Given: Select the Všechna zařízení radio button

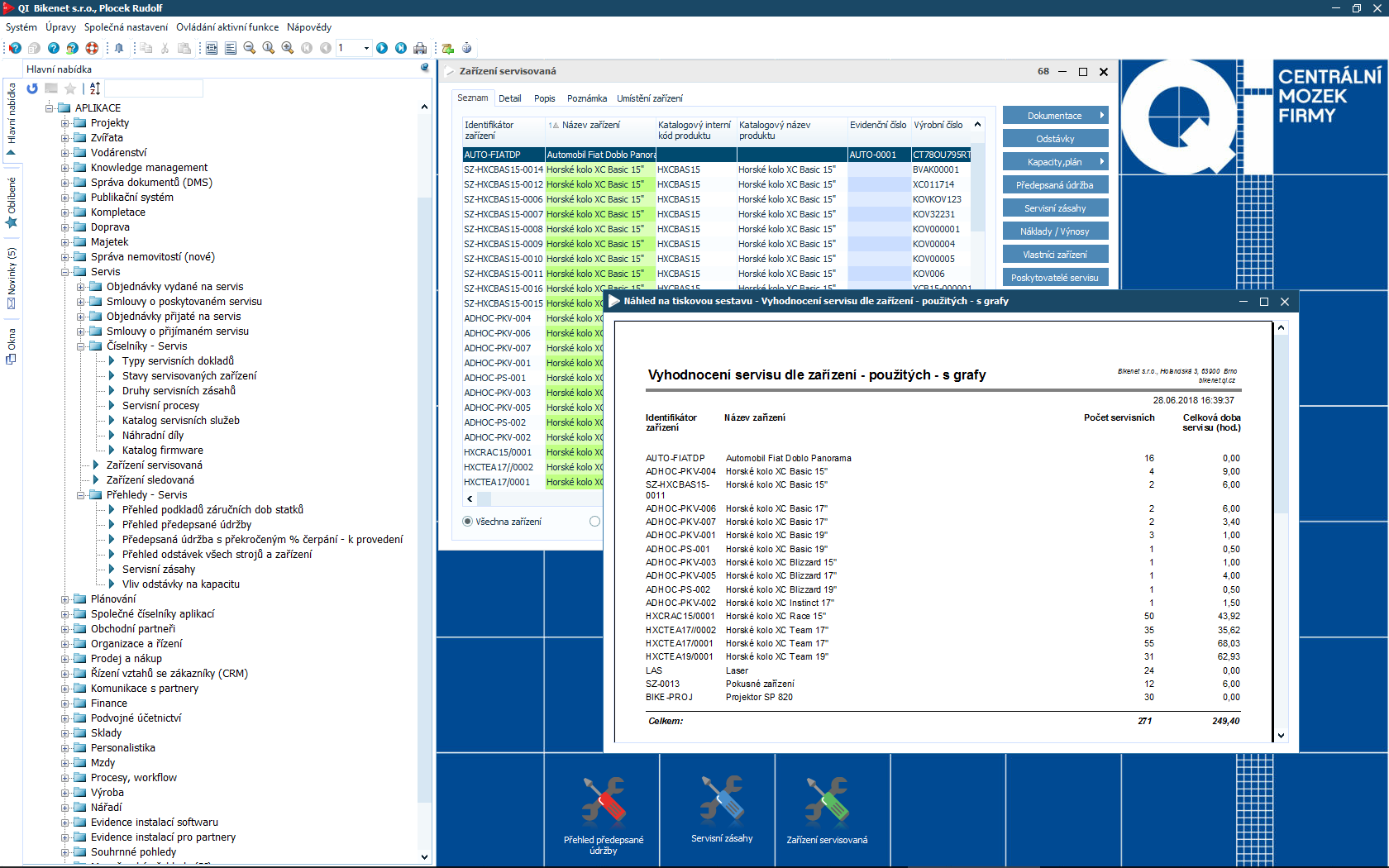Looking at the screenshot, I should coord(468,522).
